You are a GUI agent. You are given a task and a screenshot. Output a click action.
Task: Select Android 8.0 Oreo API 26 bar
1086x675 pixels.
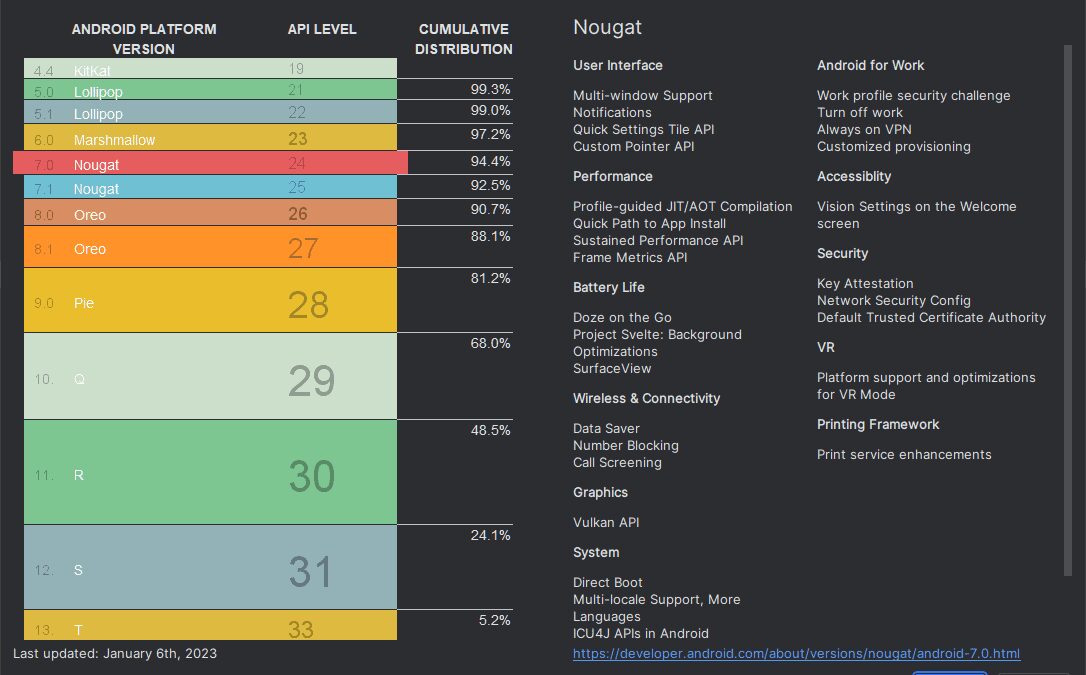tap(210, 214)
